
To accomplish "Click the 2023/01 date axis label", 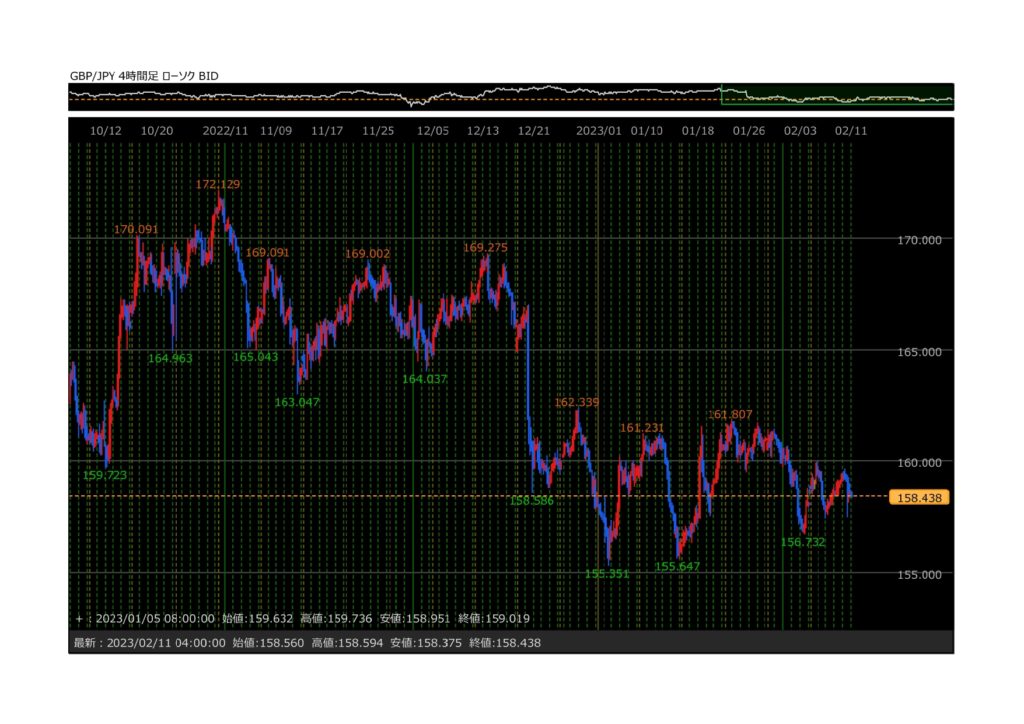I will pos(598,131).
